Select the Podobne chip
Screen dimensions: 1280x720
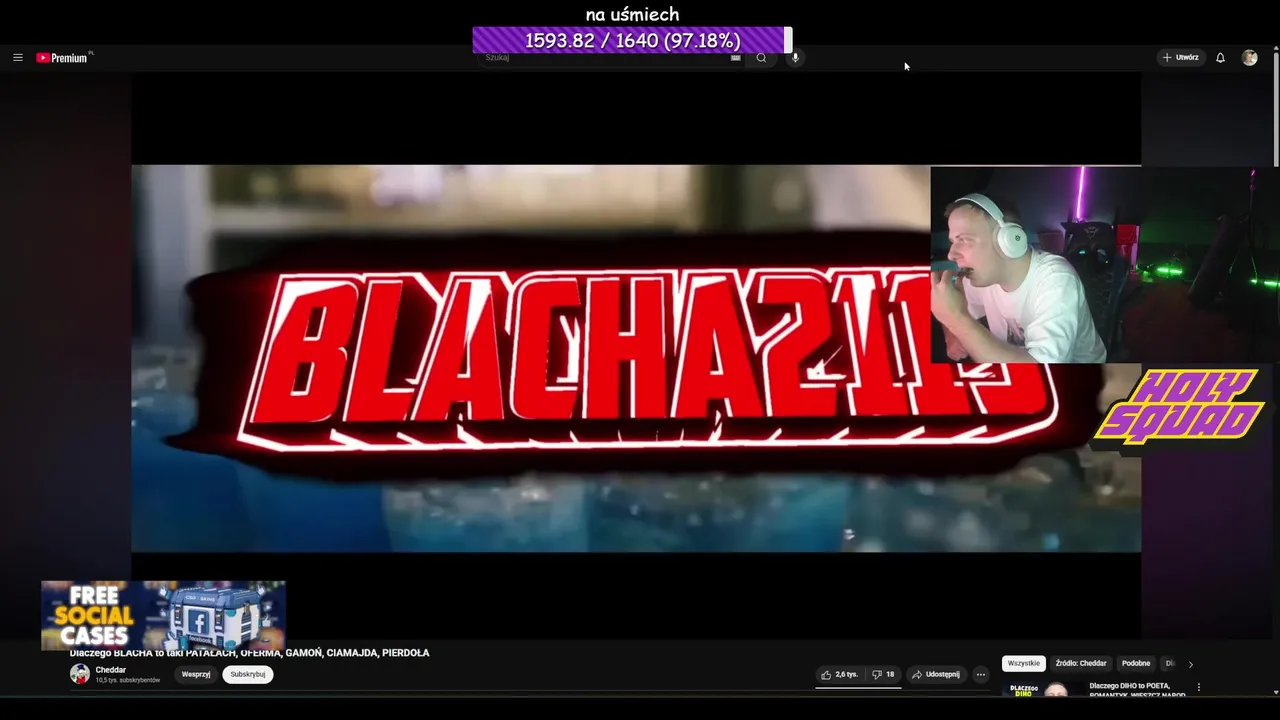pos(1136,663)
